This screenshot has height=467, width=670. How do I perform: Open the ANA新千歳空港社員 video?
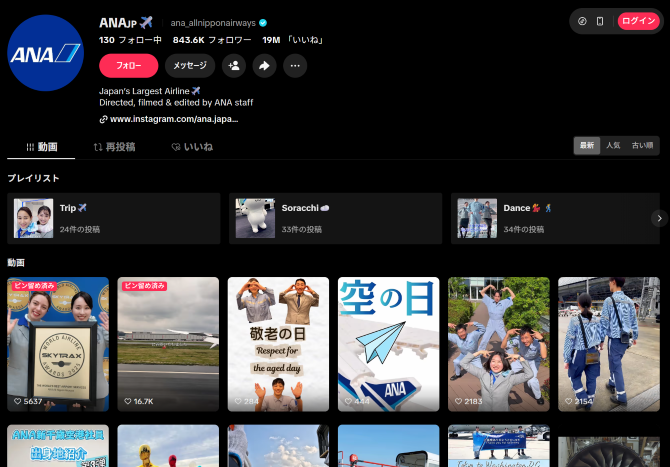pos(58,446)
